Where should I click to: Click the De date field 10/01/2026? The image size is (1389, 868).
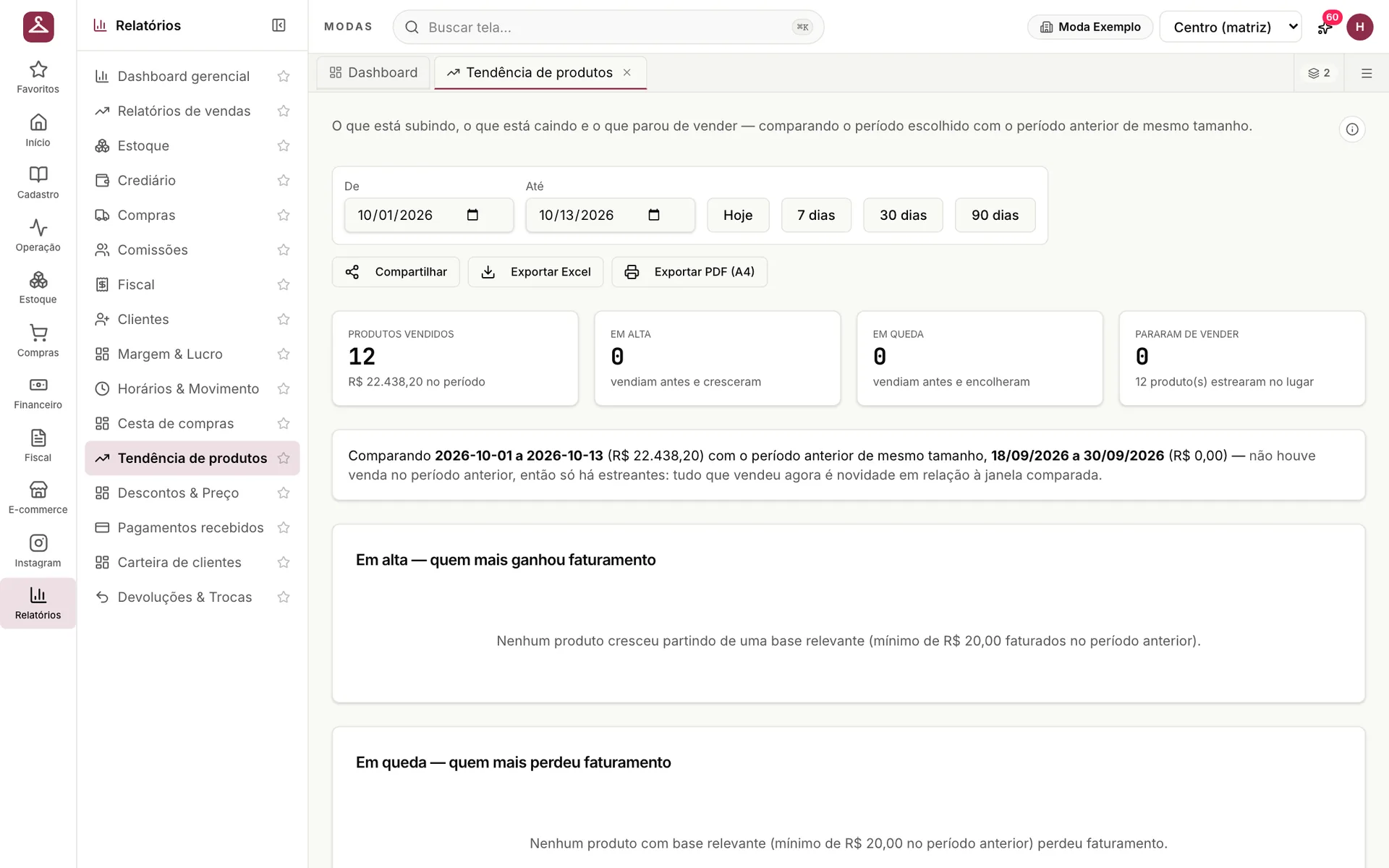click(x=429, y=215)
